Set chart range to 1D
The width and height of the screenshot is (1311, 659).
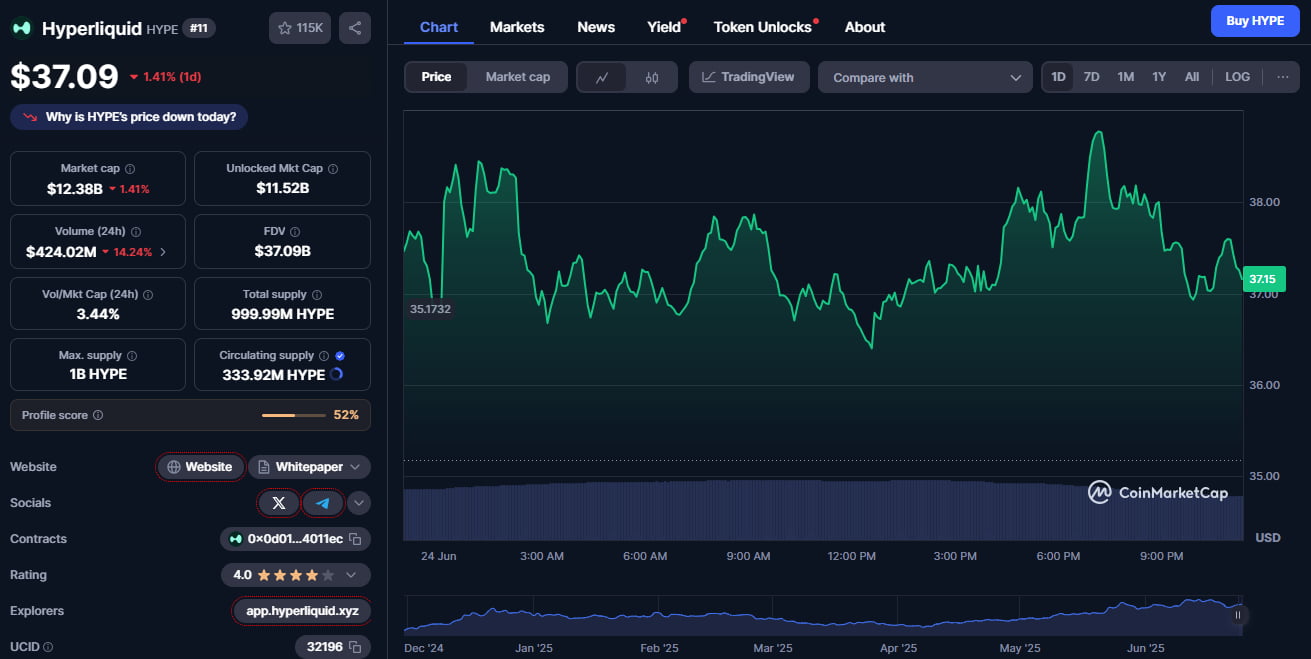1058,77
